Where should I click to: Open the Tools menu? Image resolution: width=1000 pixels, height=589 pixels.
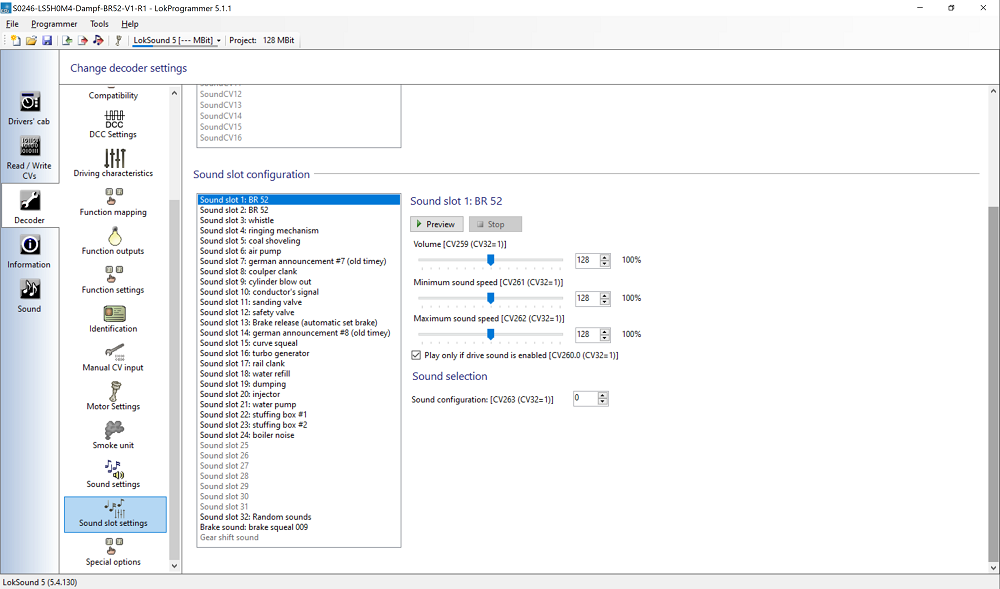tap(99, 23)
